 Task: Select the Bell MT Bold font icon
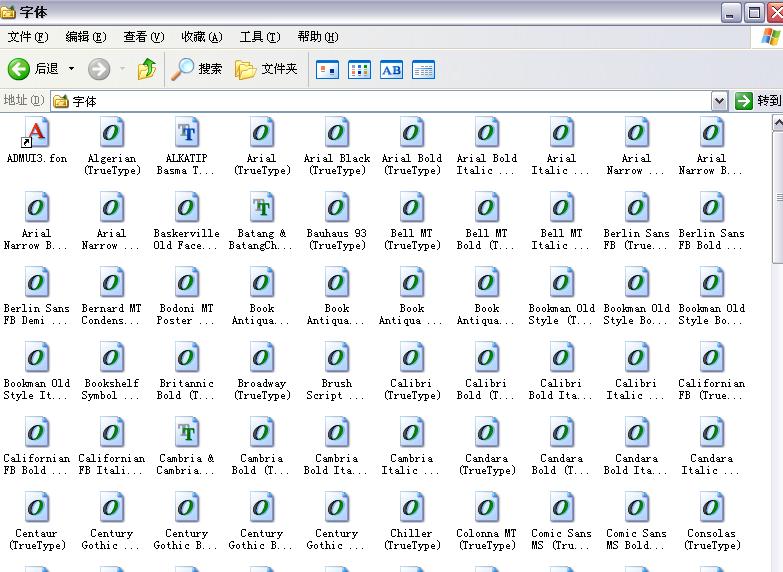486,208
